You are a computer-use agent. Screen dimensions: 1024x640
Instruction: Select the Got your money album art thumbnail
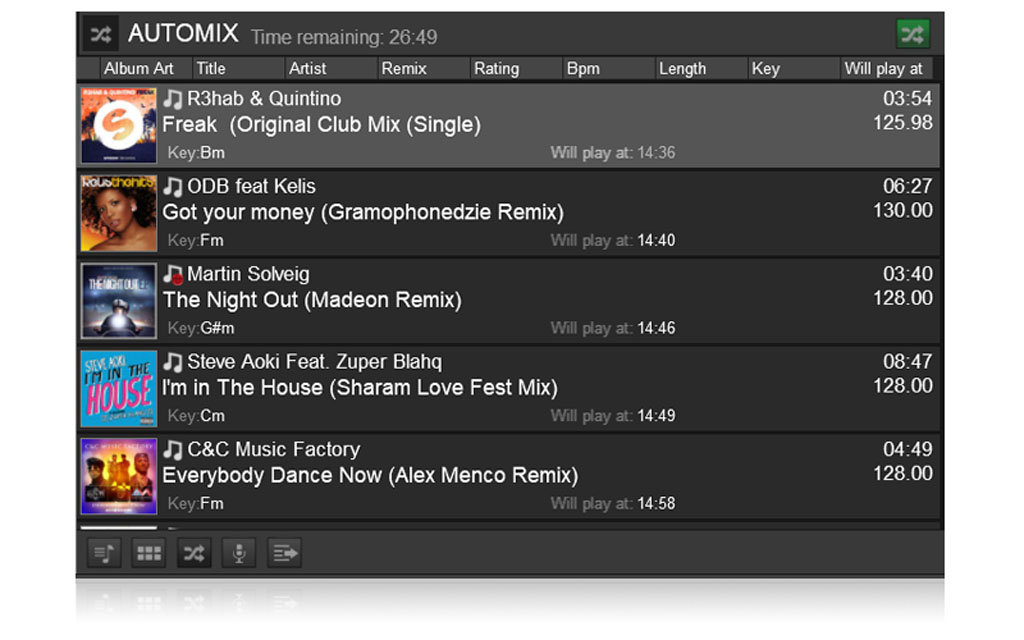119,213
